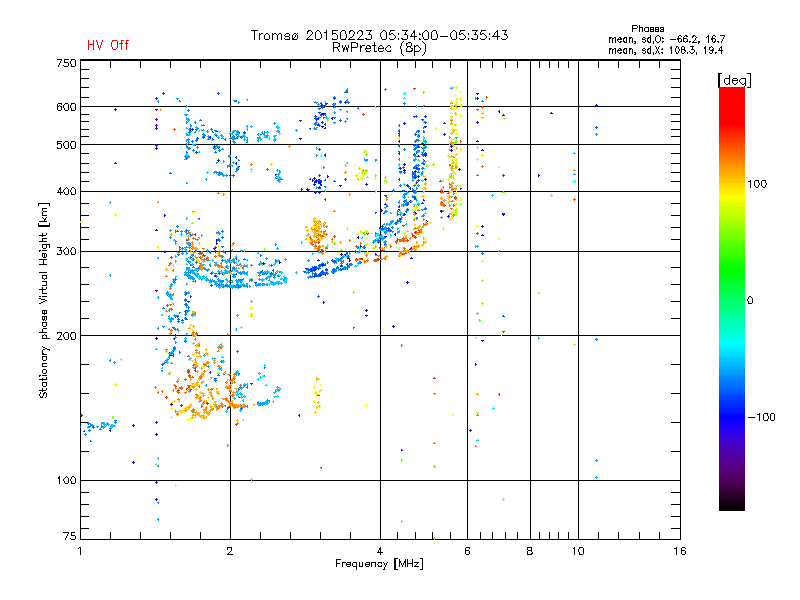Screen dimensions: 800x600
Task: Select the 'mean, sd,X: 108.3, 19.4' line
Action: (666, 50)
